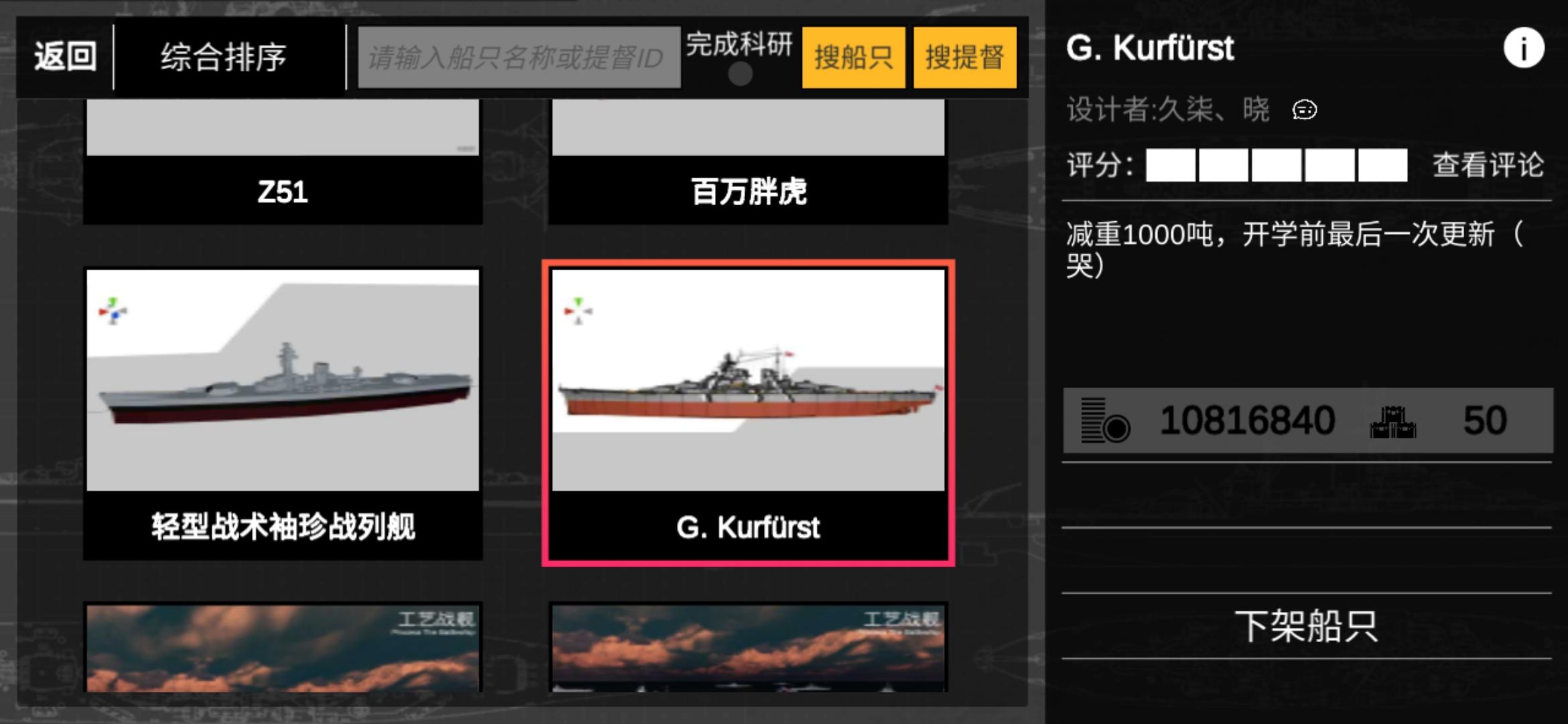Open the bottom-right sunset ship thumbnail
1568x724 pixels.
pyautogui.click(x=748, y=648)
